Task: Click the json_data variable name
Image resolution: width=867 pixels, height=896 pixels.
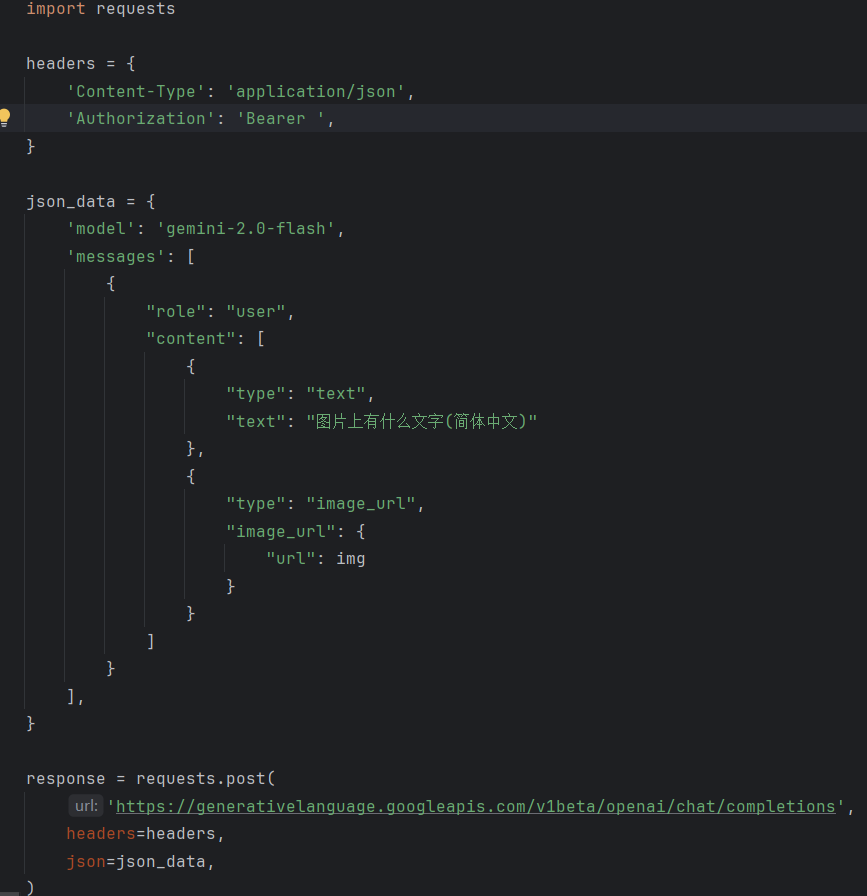Action: (x=71, y=202)
